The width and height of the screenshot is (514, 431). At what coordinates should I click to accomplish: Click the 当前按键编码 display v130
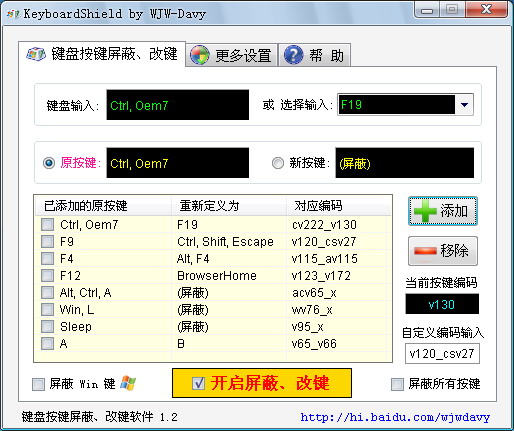tap(442, 304)
